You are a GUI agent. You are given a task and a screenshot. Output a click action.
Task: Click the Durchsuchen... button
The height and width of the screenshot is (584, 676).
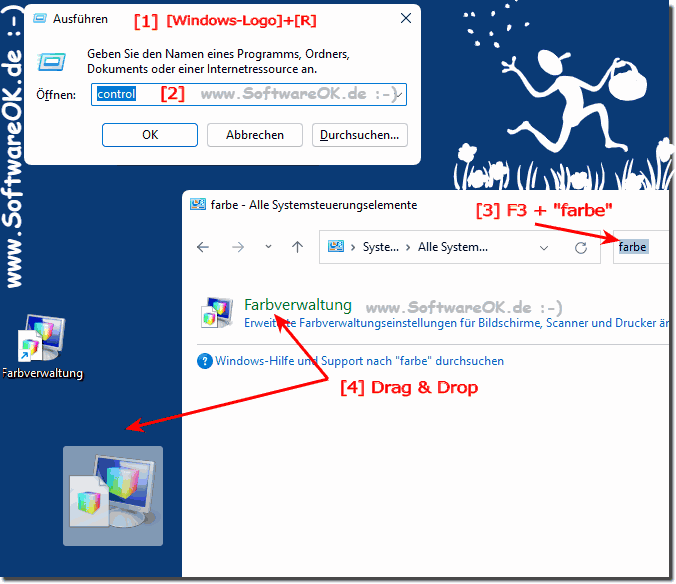360,135
